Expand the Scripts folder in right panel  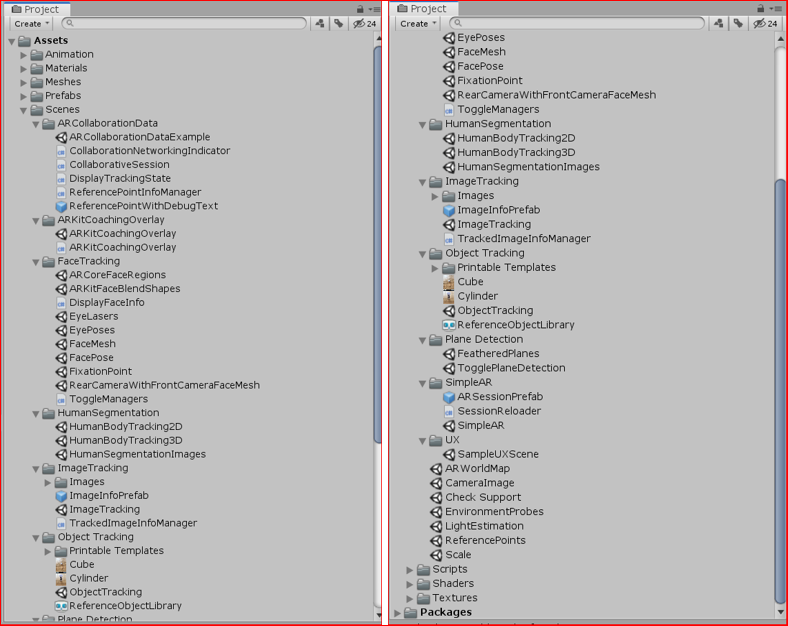410,570
